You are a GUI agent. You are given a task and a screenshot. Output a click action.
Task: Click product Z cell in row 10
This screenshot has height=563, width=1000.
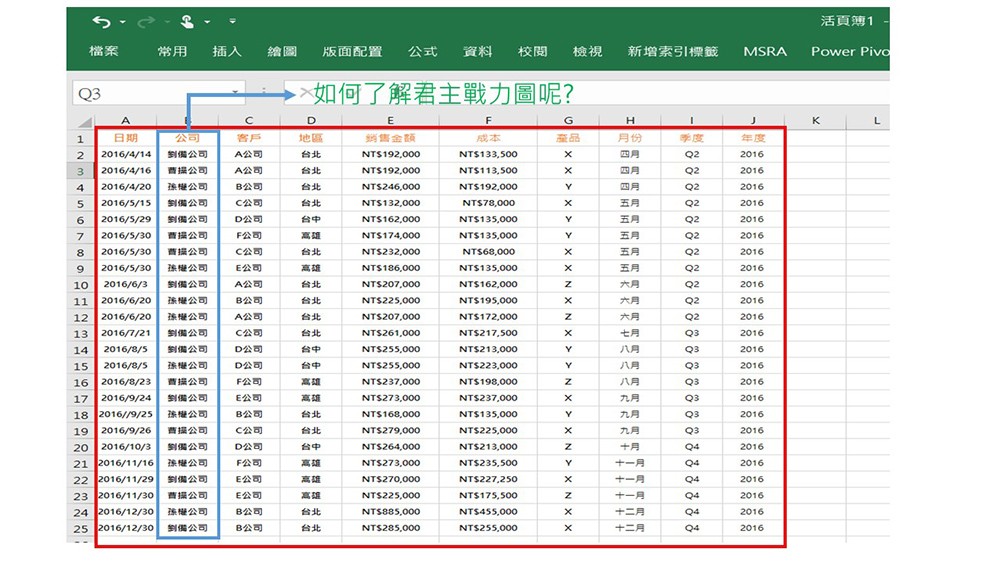[x=568, y=284]
